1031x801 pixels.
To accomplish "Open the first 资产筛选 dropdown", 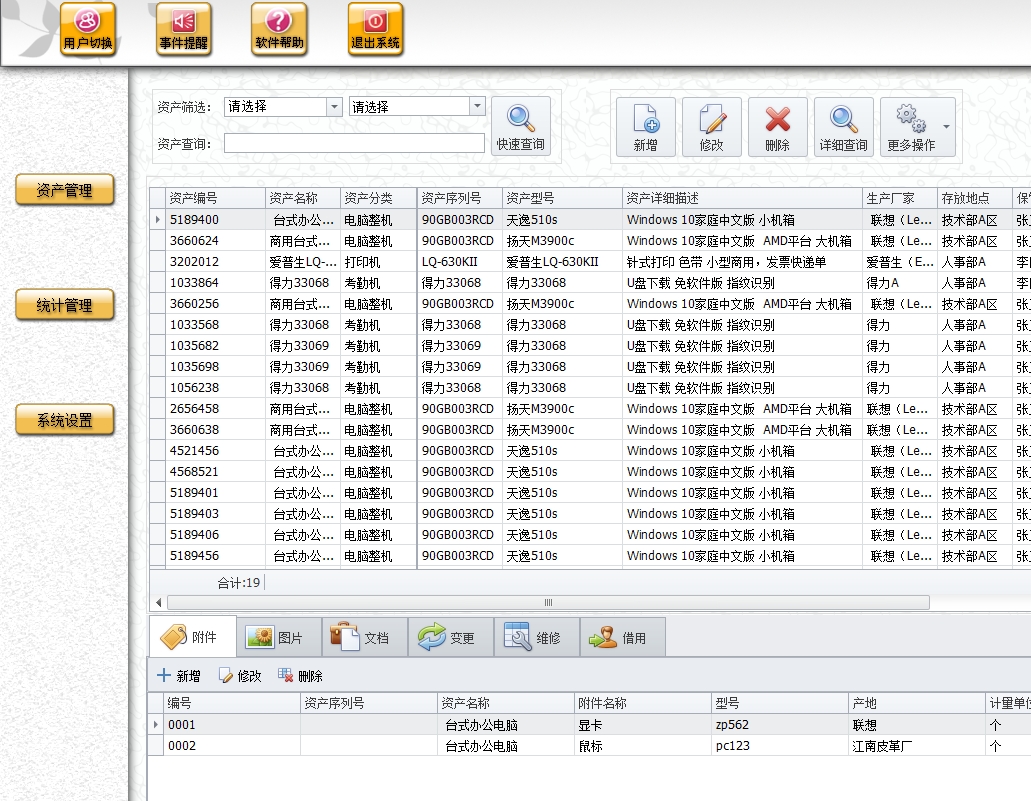I will (334, 107).
